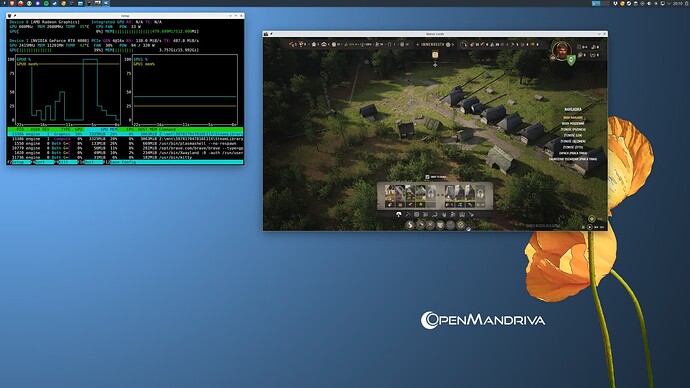The width and height of the screenshot is (690, 388).
Task: Go to next region with right arrow
Action: [453, 44]
